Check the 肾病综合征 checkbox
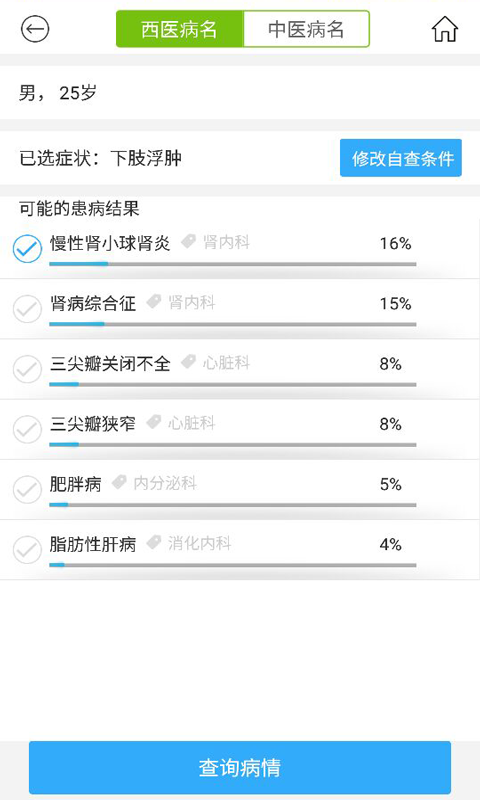Screen dimensions: 480x800 27,309
